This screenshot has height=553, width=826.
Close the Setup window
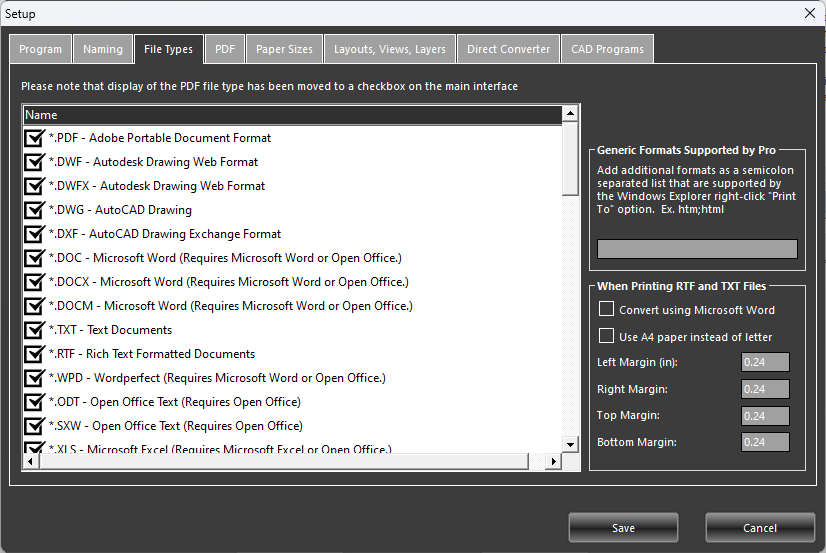click(810, 13)
